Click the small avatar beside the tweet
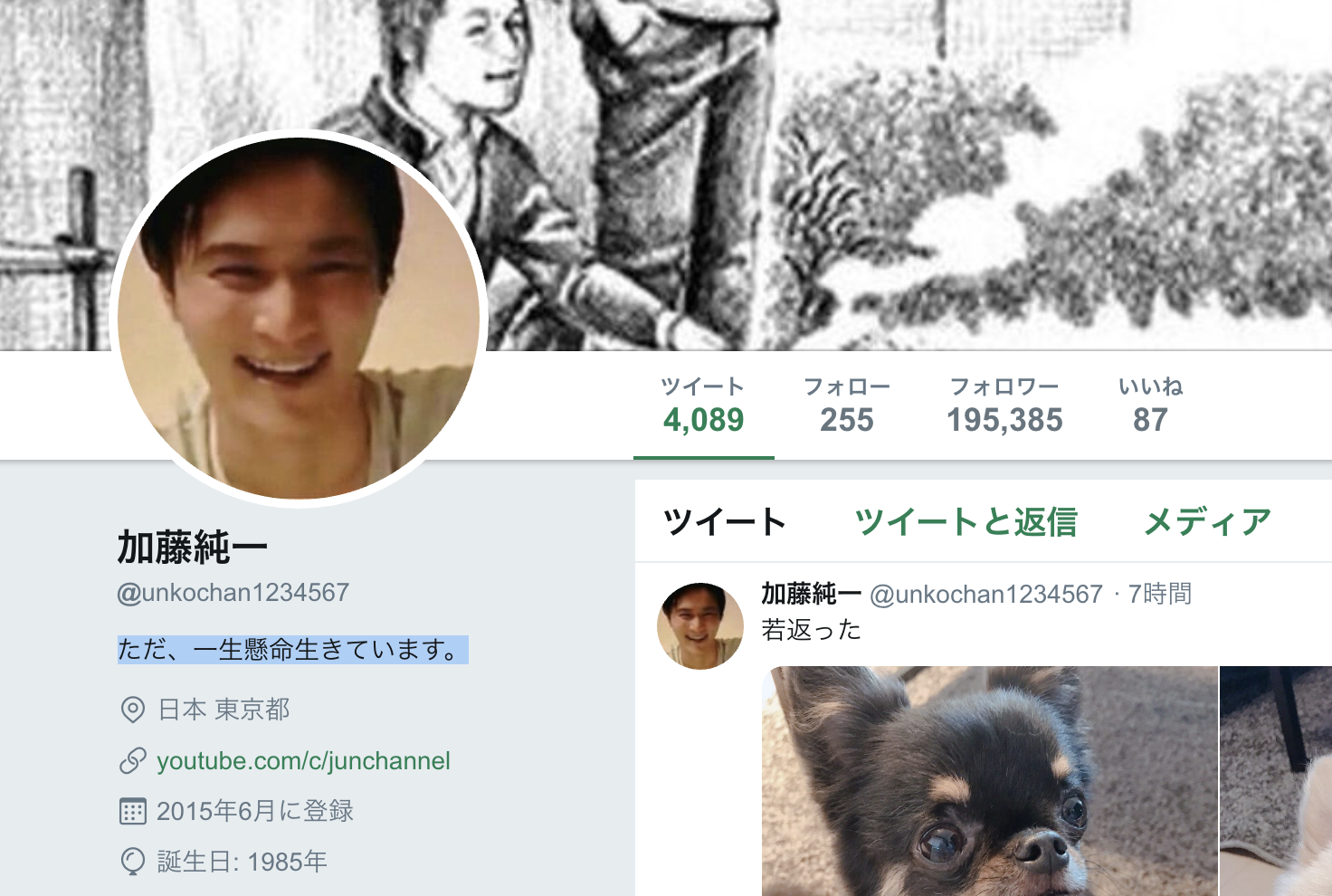Image resolution: width=1332 pixels, height=896 pixels. point(700,626)
